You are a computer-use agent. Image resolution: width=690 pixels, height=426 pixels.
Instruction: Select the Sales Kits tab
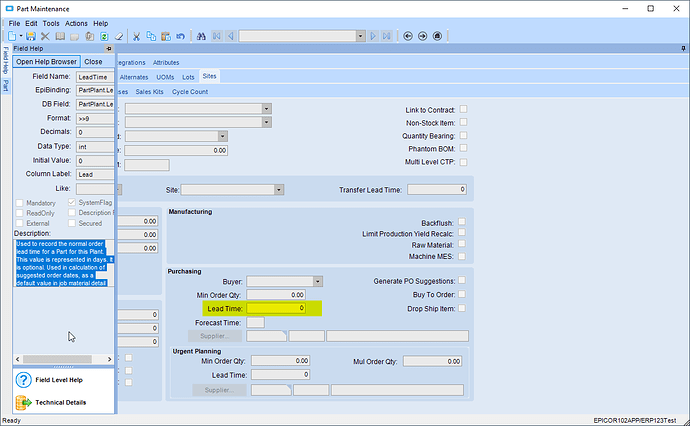[149, 92]
